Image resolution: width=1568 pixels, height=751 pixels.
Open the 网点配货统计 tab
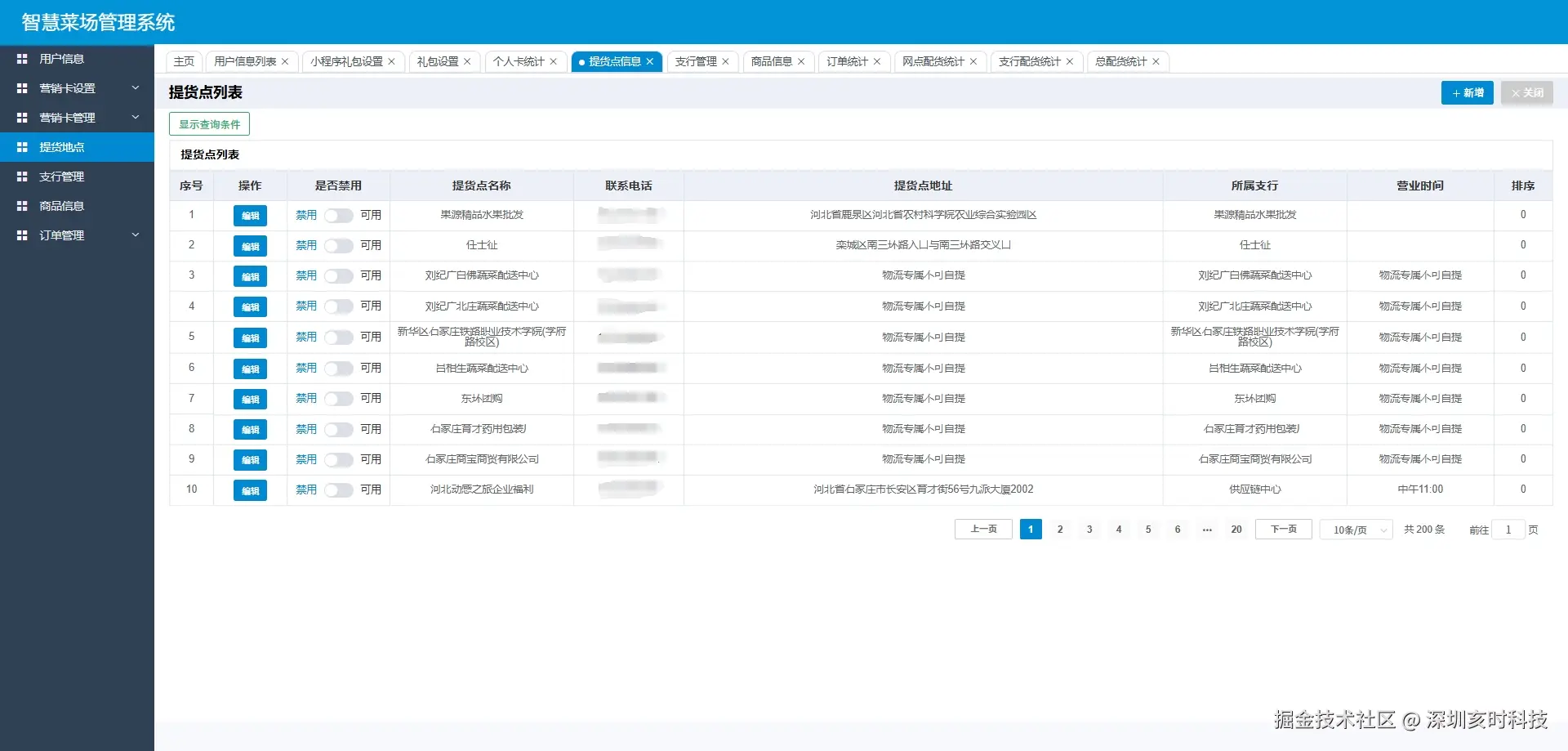pyautogui.click(x=933, y=61)
